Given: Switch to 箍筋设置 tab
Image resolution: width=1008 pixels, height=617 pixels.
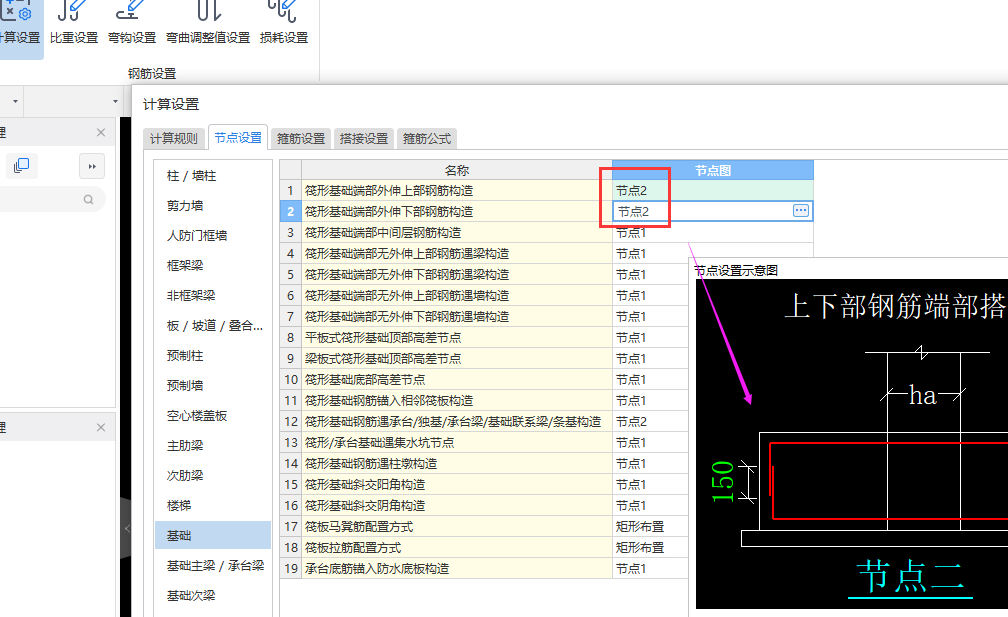Looking at the screenshot, I should click(x=301, y=139).
